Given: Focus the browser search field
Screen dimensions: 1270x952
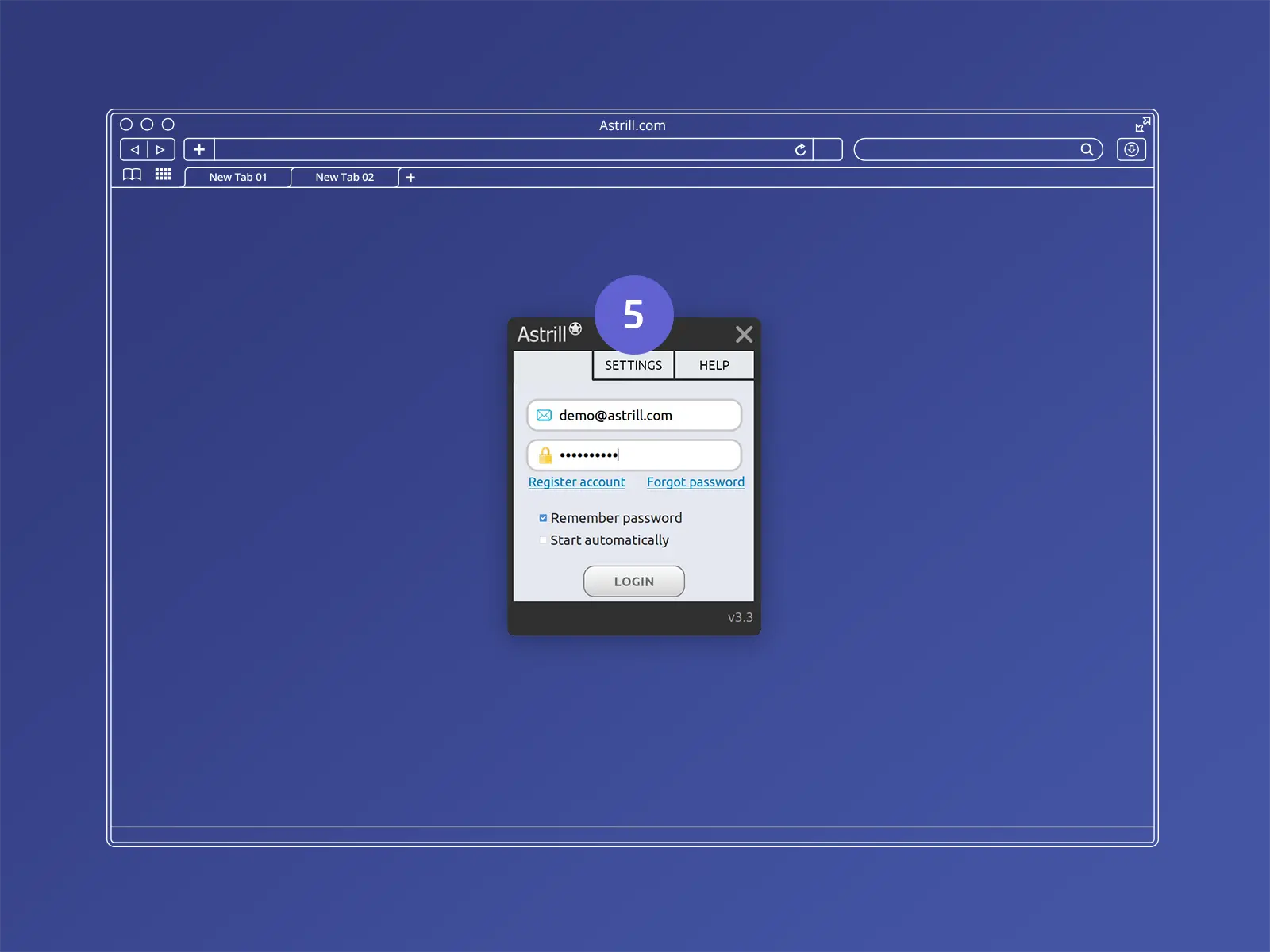Looking at the screenshot, I should click(978, 149).
